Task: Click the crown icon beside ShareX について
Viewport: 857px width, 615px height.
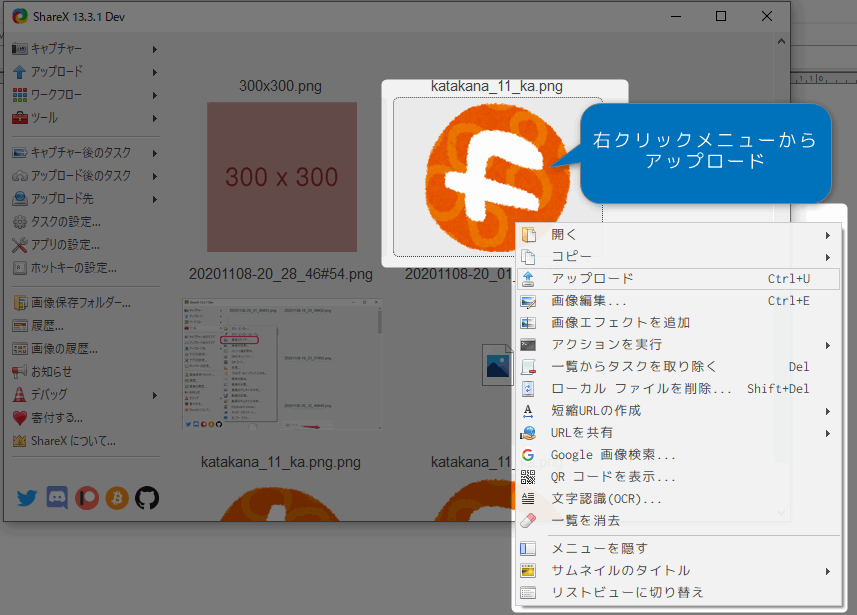Action: coord(20,441)
